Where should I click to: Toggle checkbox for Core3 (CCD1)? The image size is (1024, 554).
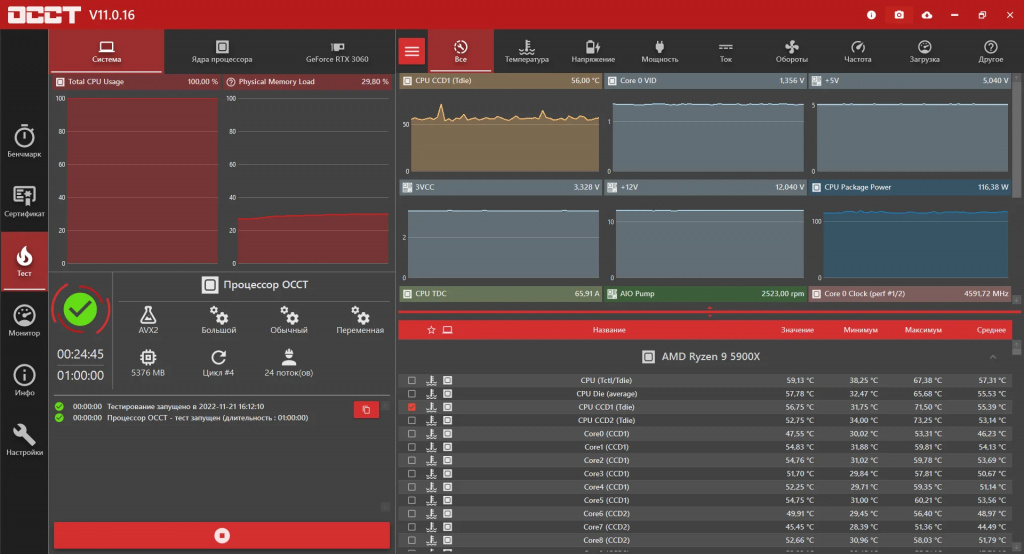(411, 474)
